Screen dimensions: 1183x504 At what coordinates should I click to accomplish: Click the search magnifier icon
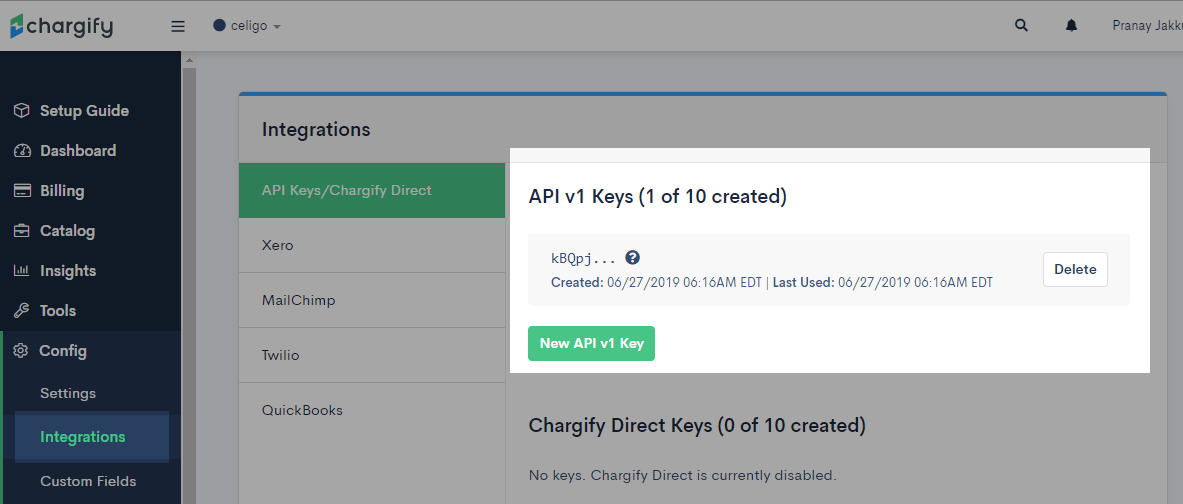[x=1022, y=26]
